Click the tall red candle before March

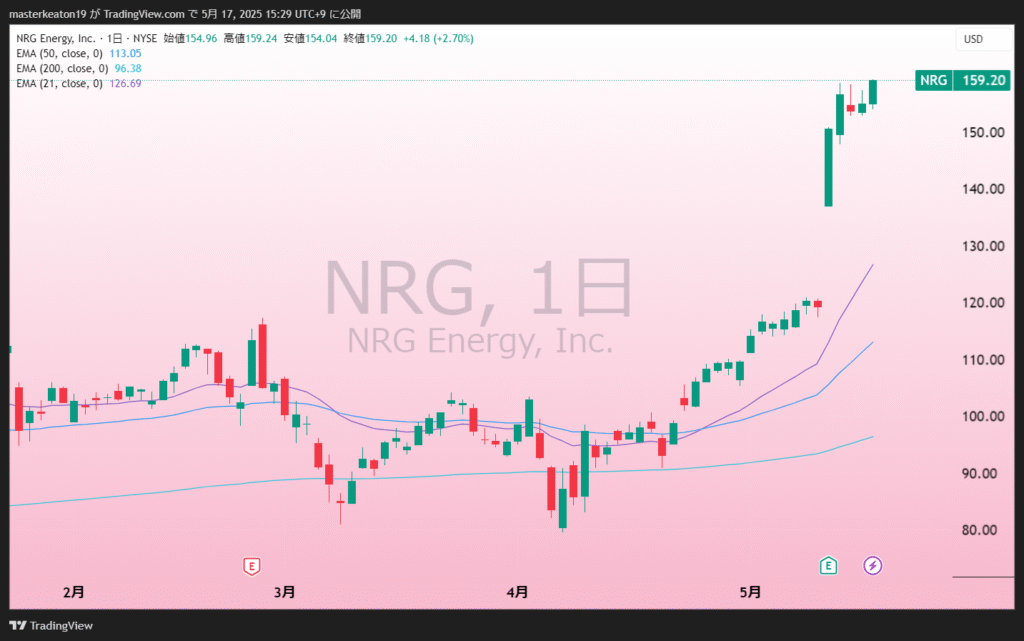coord(263,356)
